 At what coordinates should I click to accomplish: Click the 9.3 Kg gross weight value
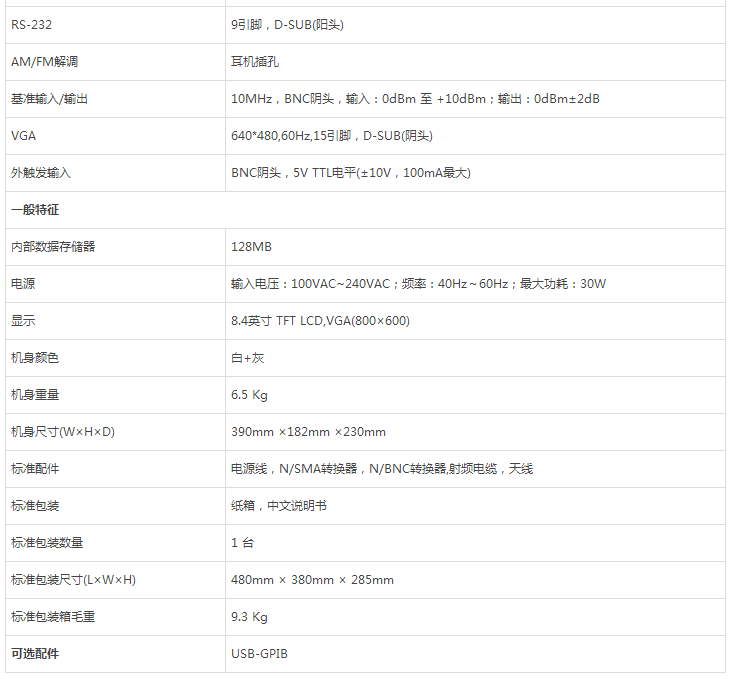pos(249,617)
